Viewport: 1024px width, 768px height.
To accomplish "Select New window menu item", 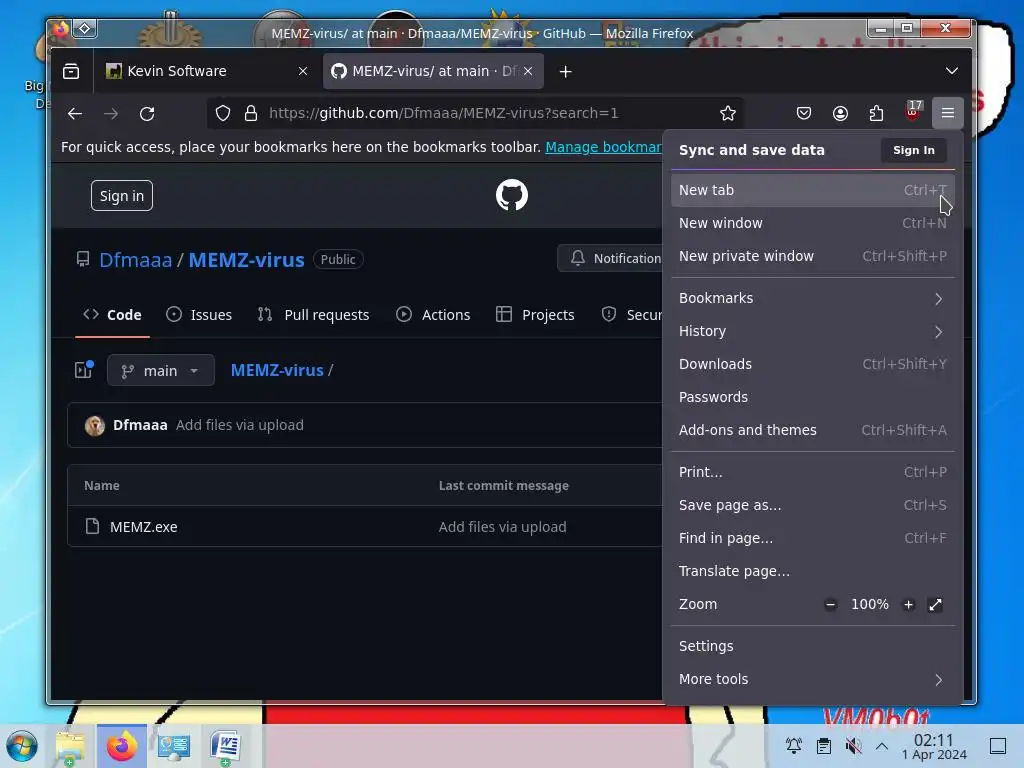I will point(812,223).
